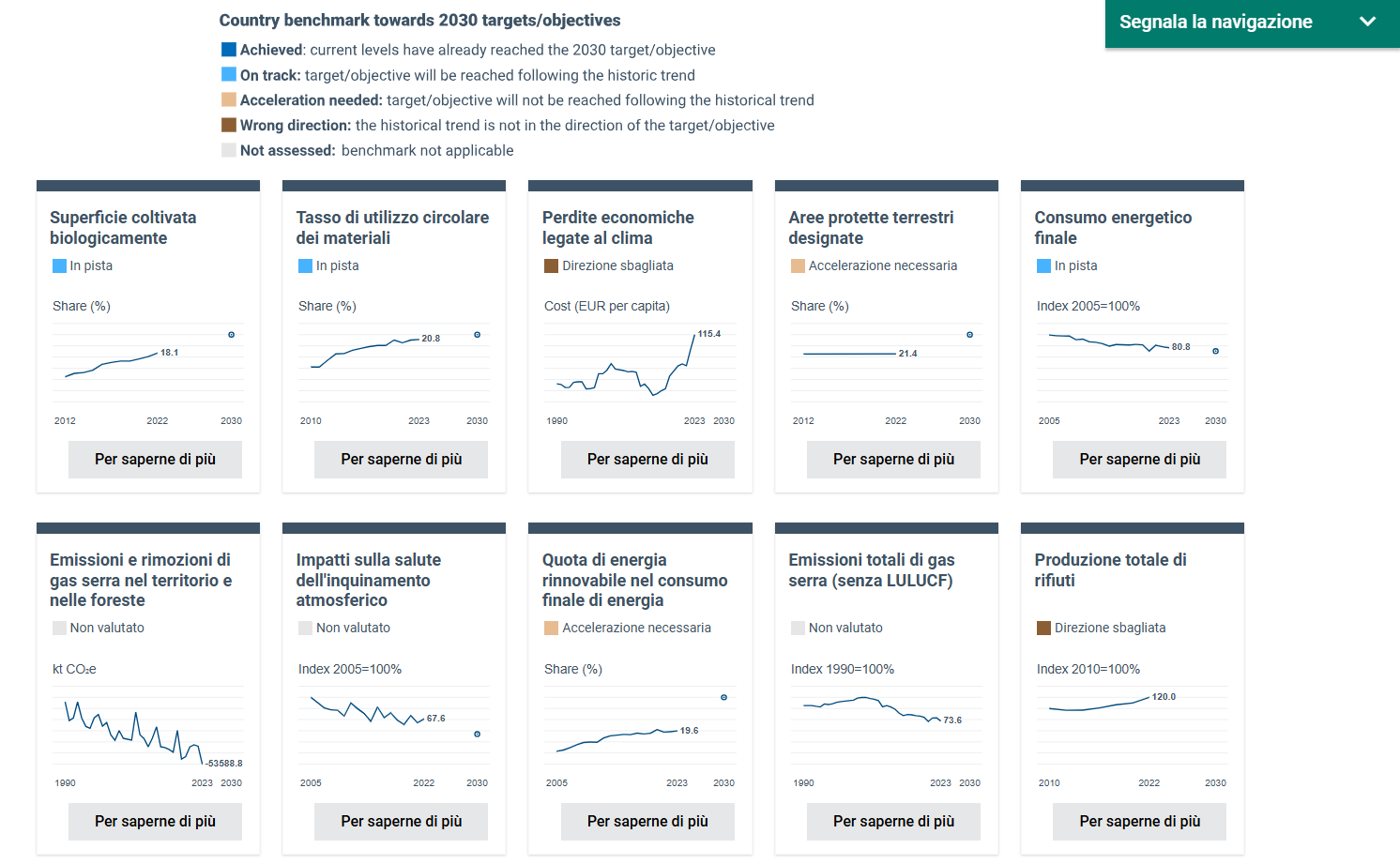The height and width of the screenshot is (864, 1400).
Task: Open Per saperne di più for Produzione totale di rifiuti
Action: point(1139,822)
